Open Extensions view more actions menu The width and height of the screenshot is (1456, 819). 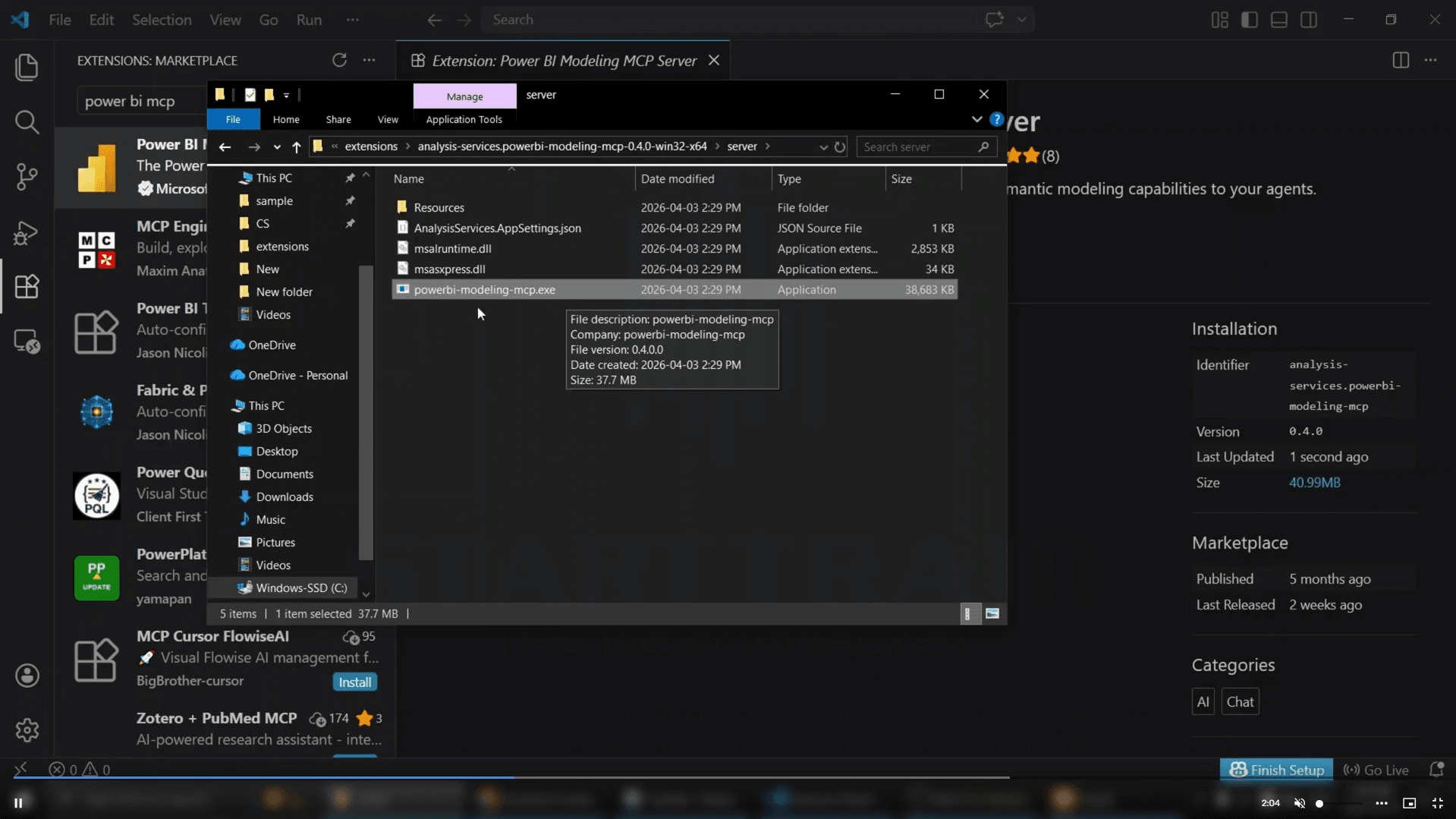click(369, 60)
